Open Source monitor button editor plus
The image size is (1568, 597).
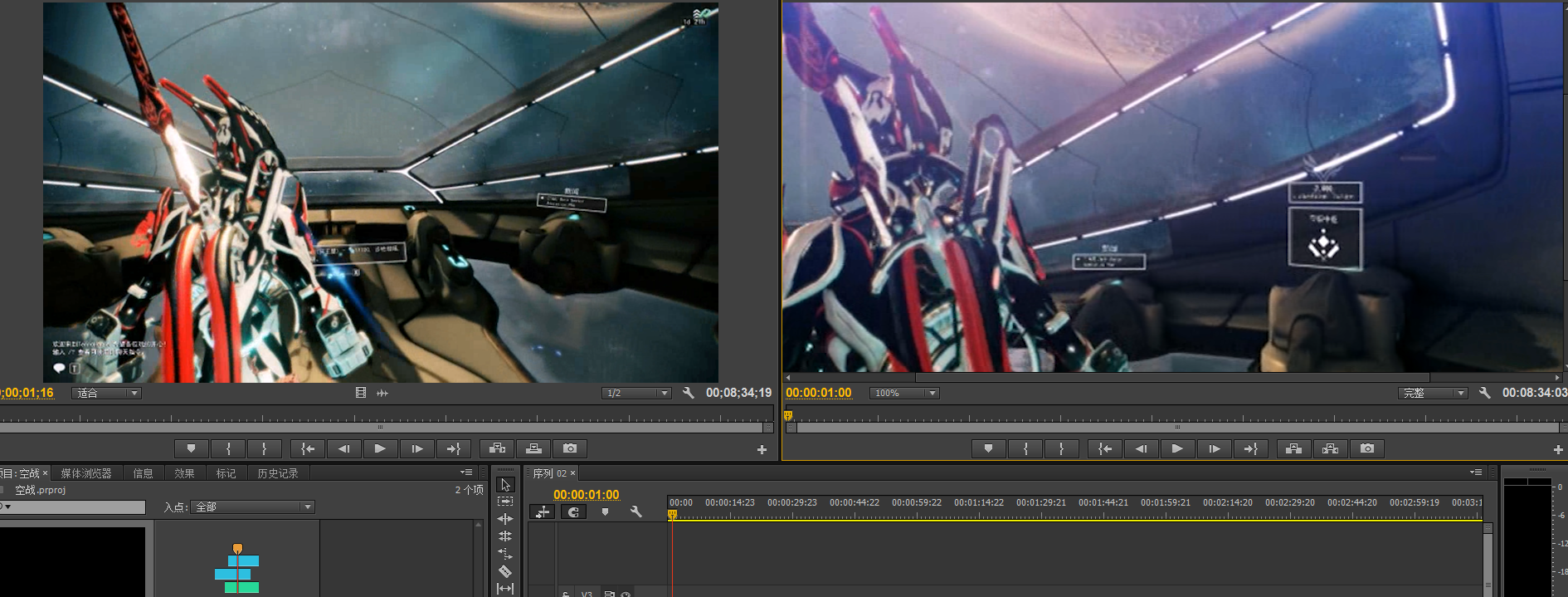[762, 449]
